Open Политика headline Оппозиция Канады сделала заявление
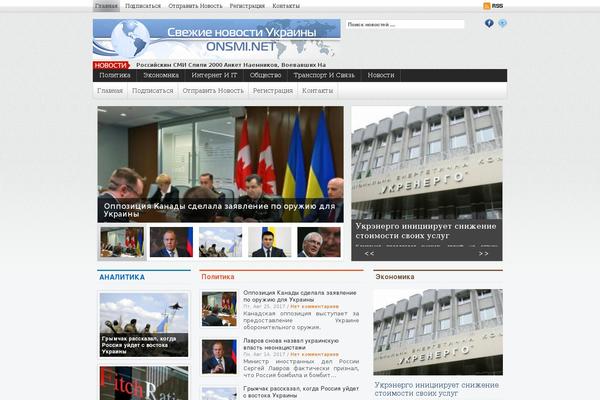 pos(300,296)
